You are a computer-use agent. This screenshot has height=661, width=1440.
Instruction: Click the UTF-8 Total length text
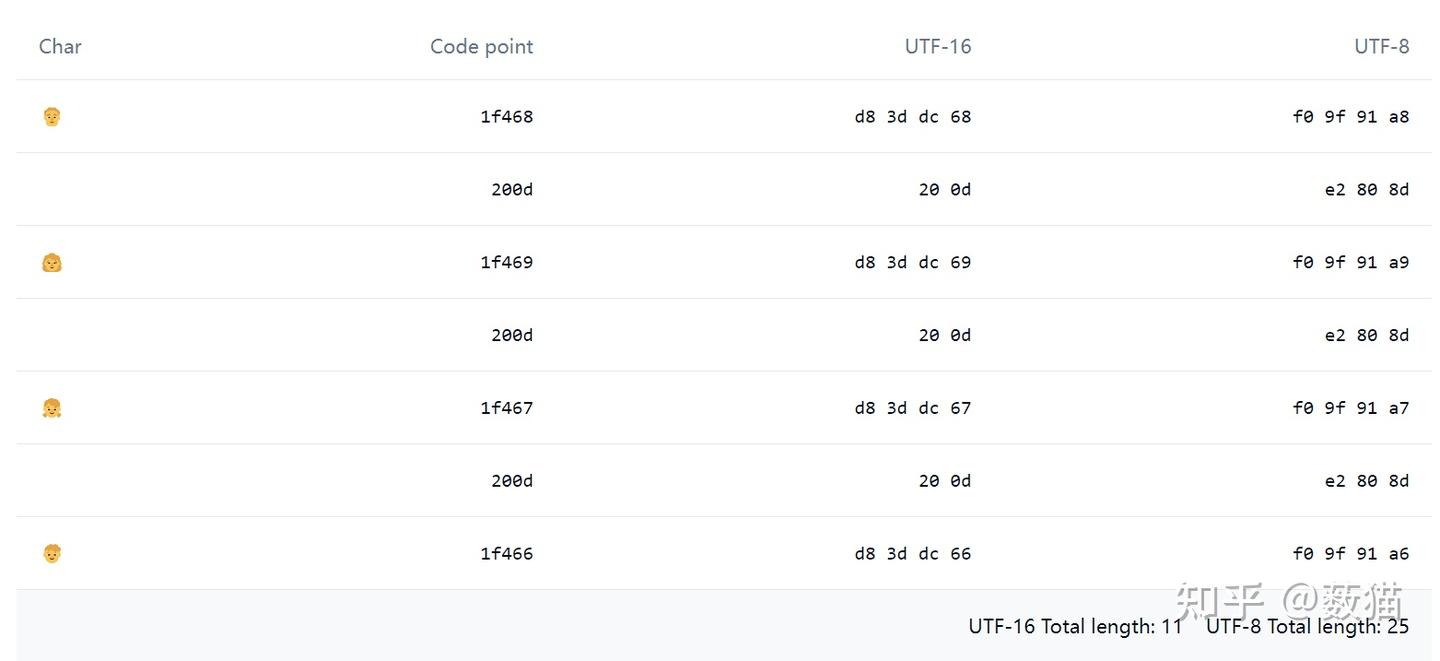[x=1307, y=627]
